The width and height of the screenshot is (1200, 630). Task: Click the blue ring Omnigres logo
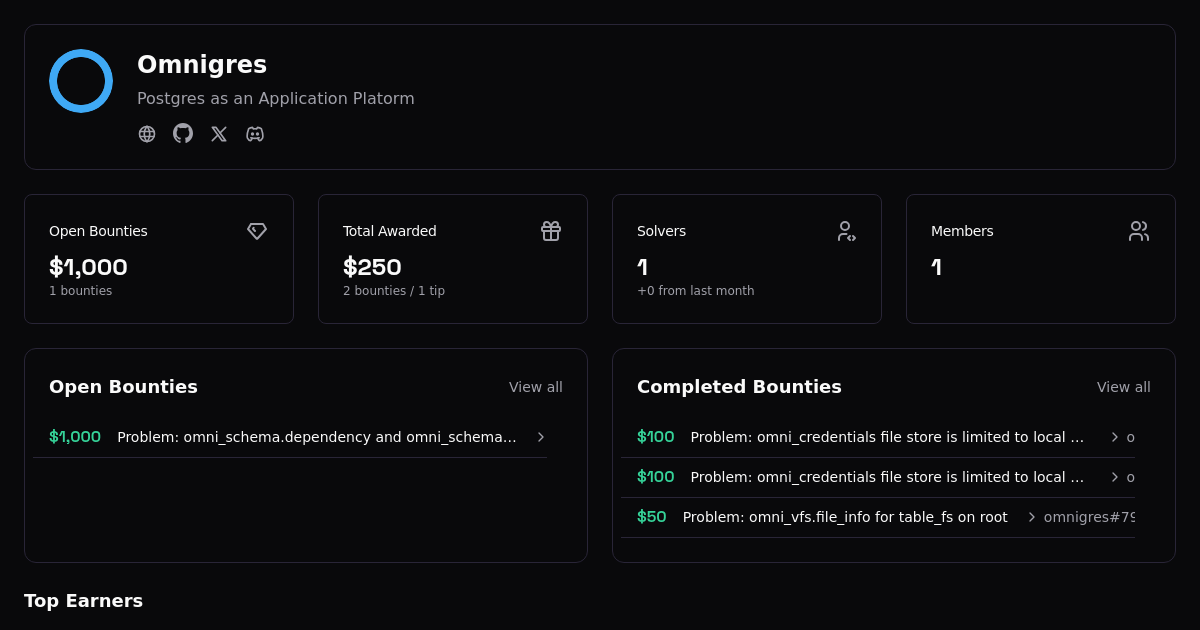pyautogui.click(x=81, y=81)
